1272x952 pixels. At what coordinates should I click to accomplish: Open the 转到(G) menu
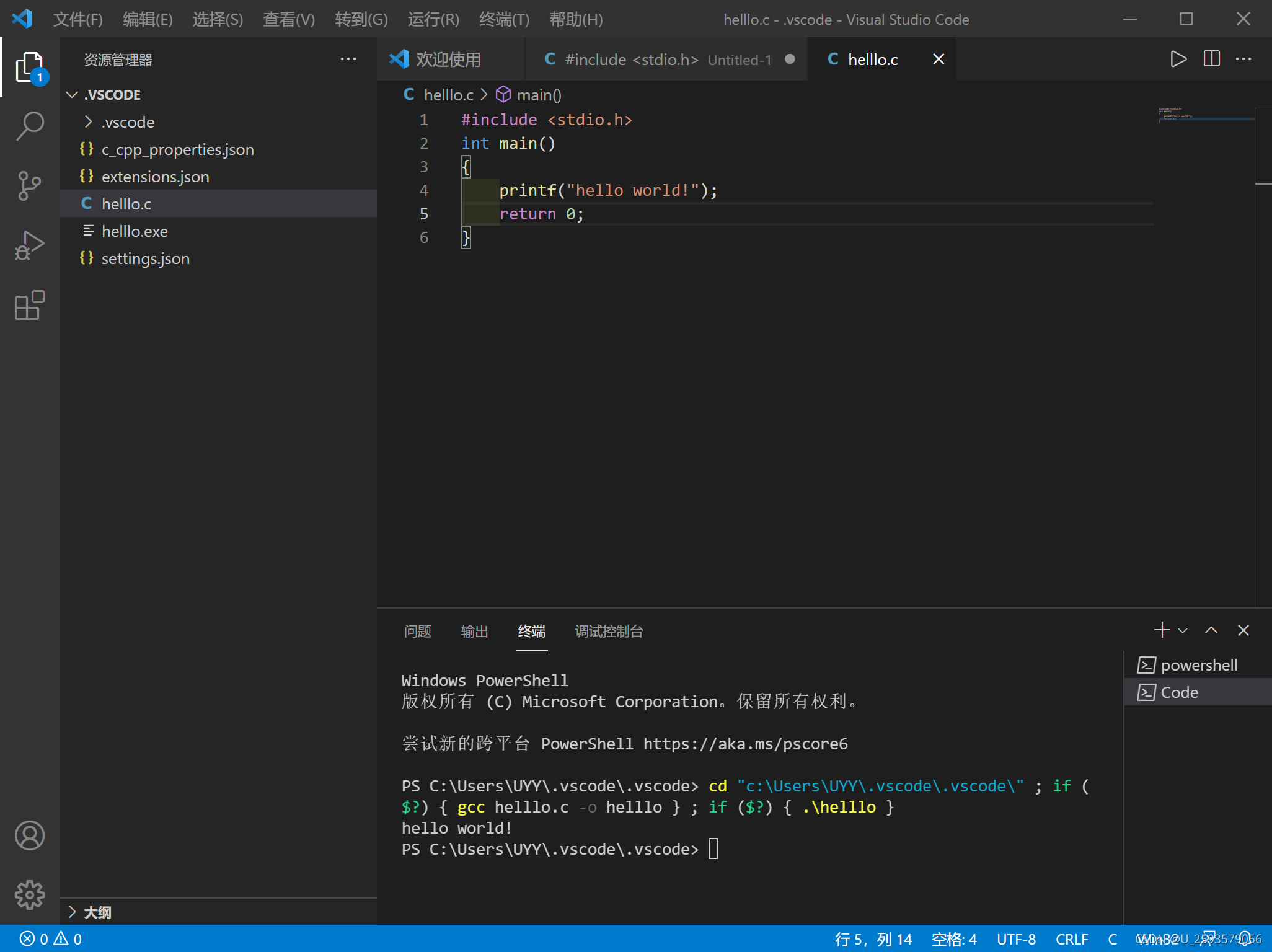[x=361, y=19]
